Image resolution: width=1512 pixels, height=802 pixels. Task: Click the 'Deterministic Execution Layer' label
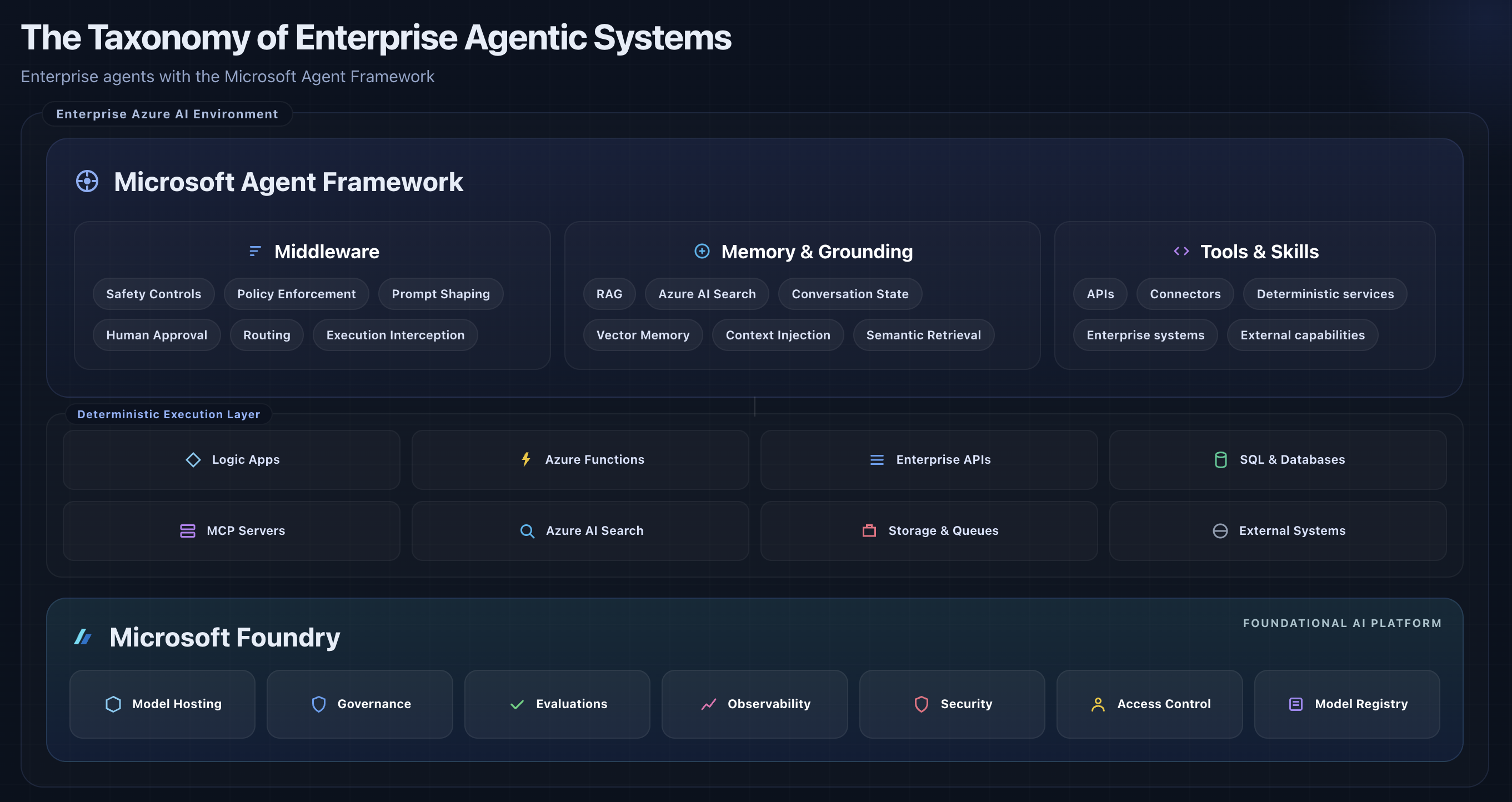pyautogui.click(x=168, y=414)
